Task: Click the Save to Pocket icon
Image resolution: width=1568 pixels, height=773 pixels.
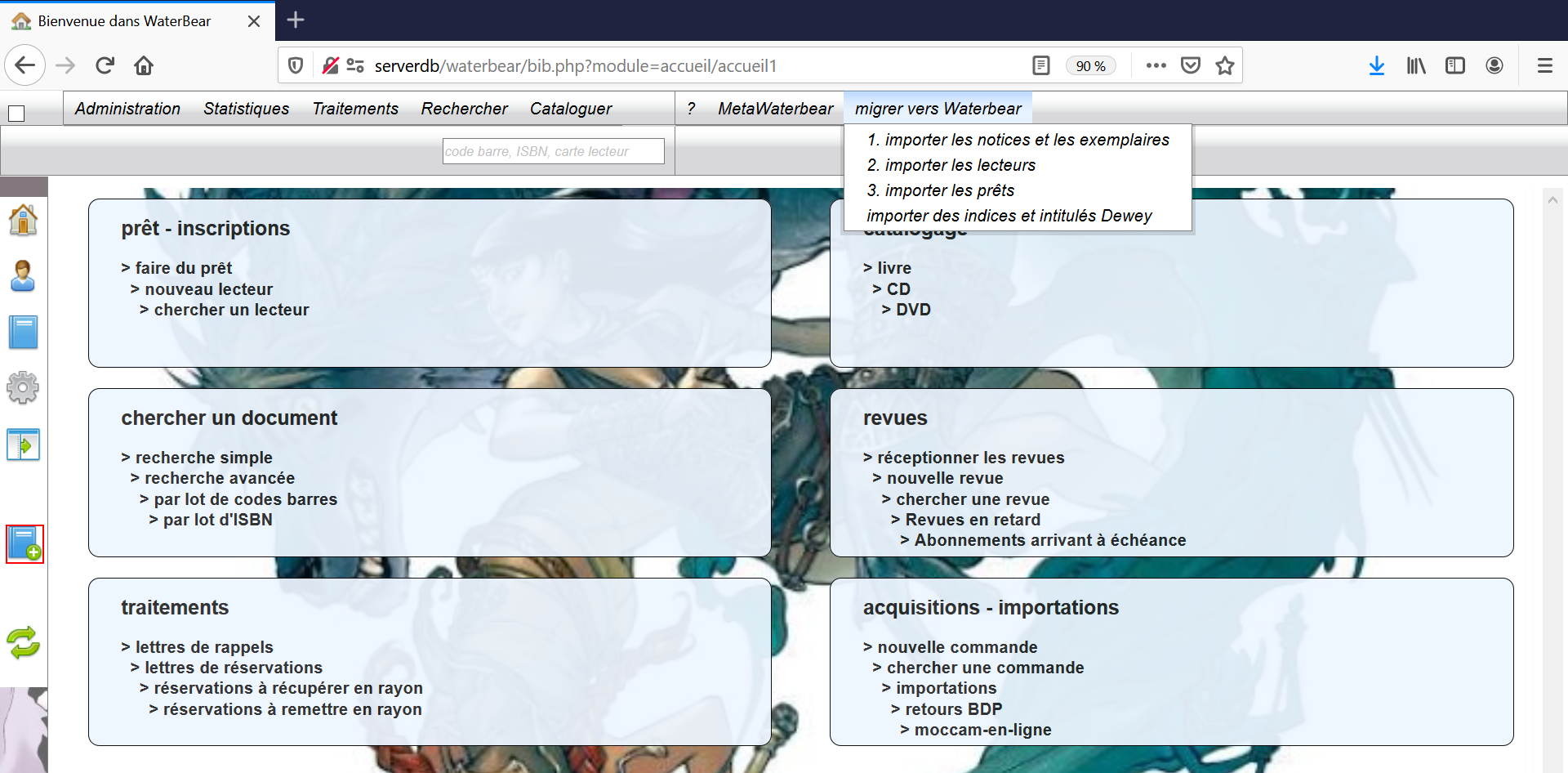Action: [1191, 65]
